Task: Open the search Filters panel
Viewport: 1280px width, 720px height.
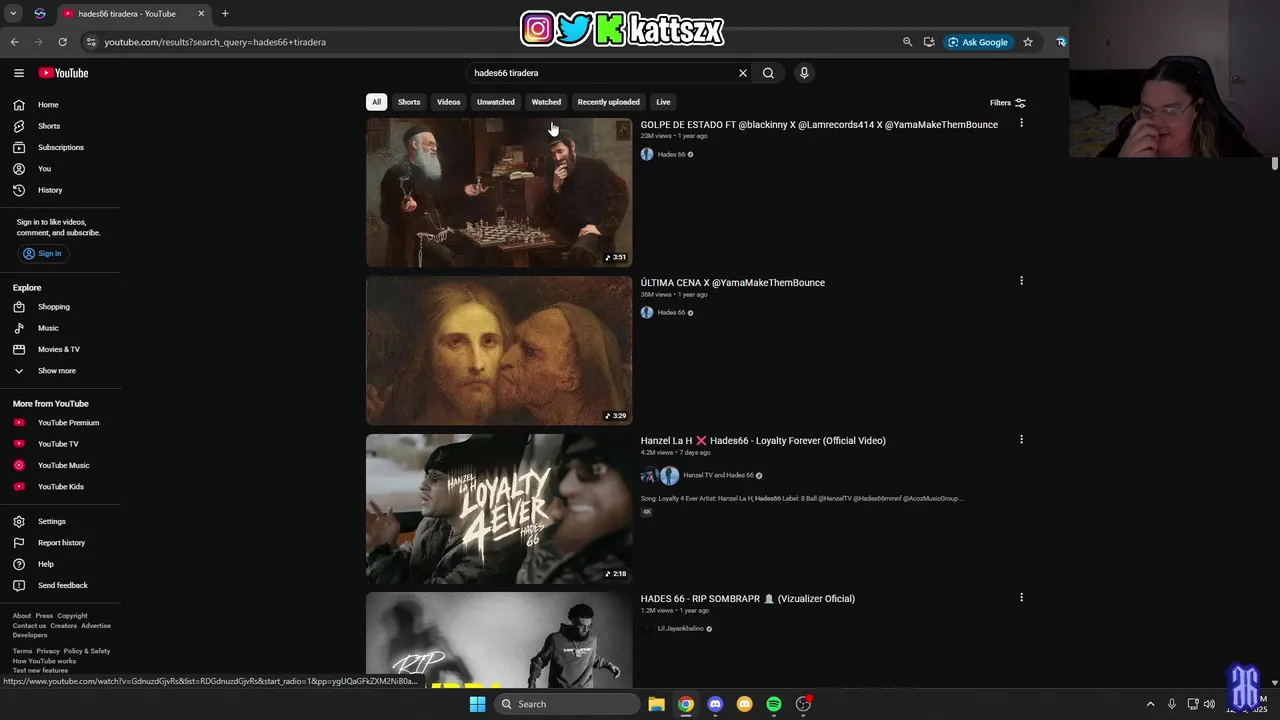Action: point(1008,103)
